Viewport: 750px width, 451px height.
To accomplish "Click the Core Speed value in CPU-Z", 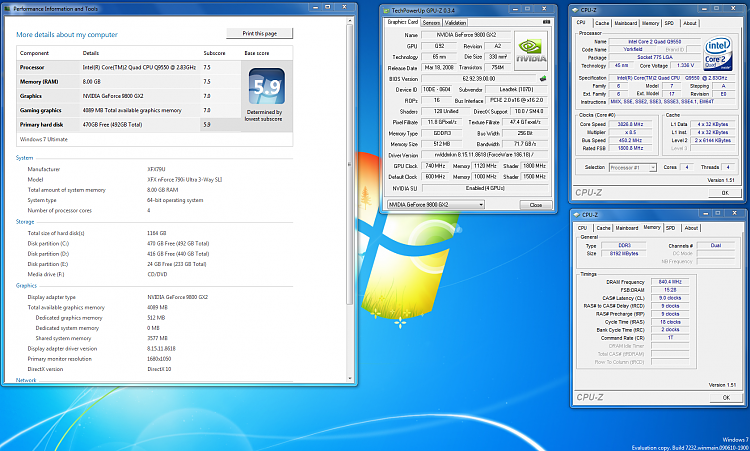I will click(x=630, y=124).
